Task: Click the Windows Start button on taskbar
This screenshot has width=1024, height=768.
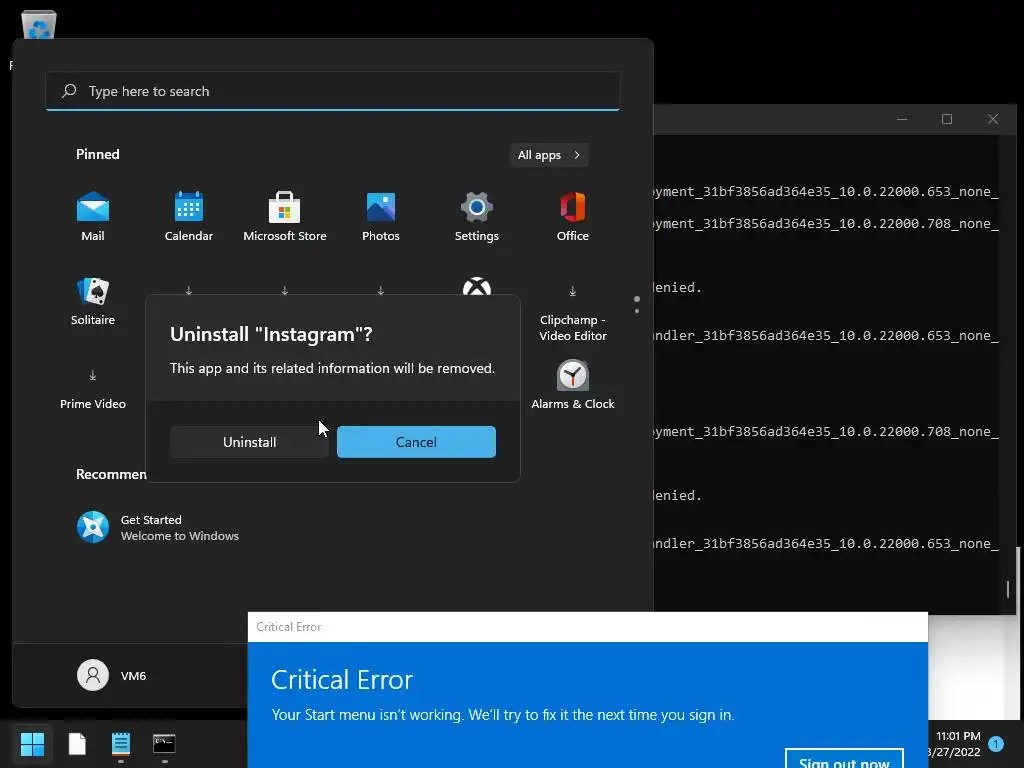Action: coord(32,743)
